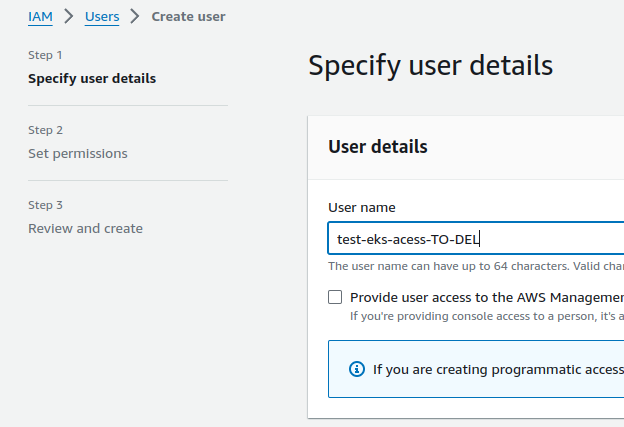The width and height of the screenshot is (624, 427).
Task: Enable the AWS Management Console access checkbox
Action: point(335,297)
